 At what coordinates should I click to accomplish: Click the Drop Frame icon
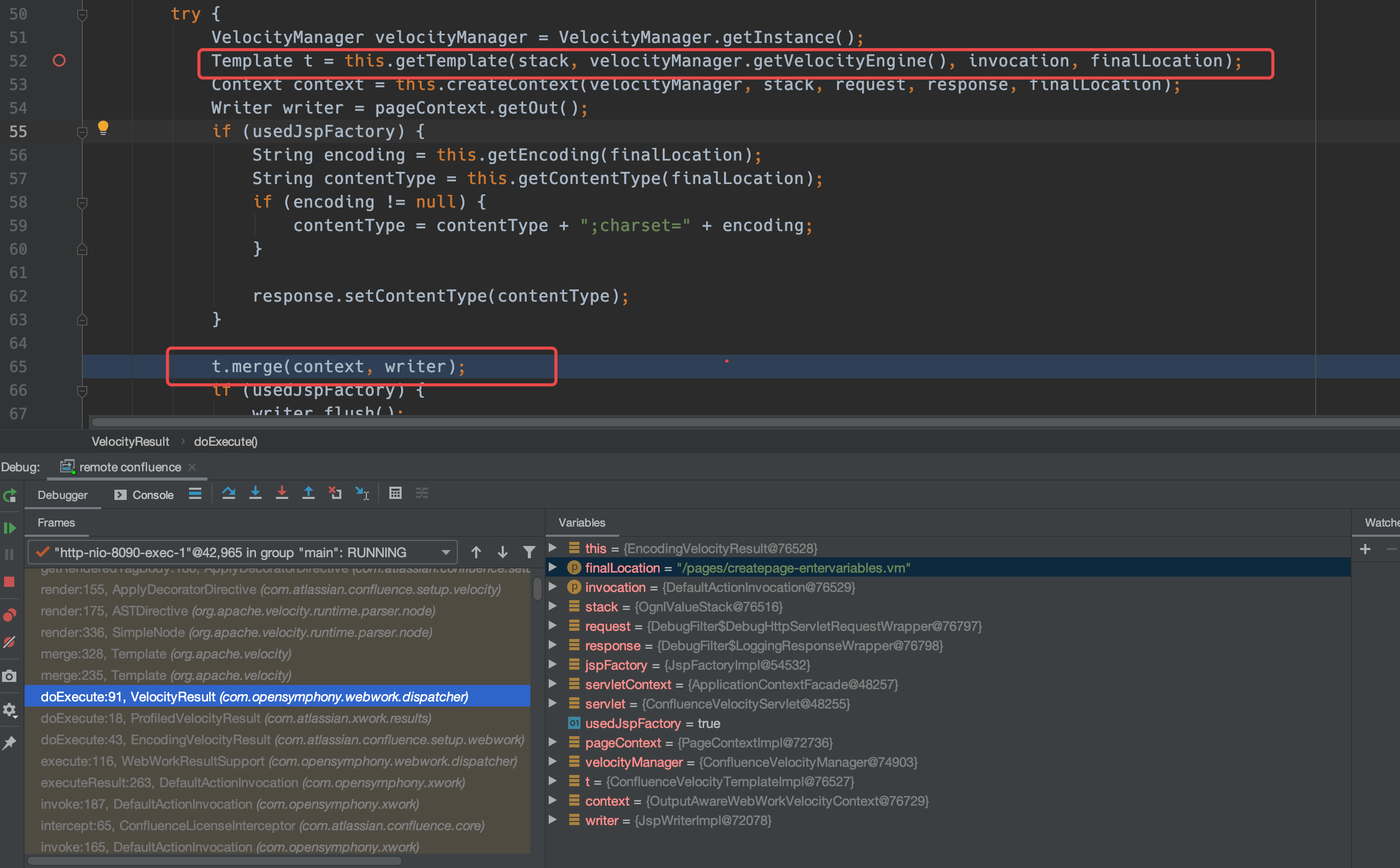tap(335, 493)
